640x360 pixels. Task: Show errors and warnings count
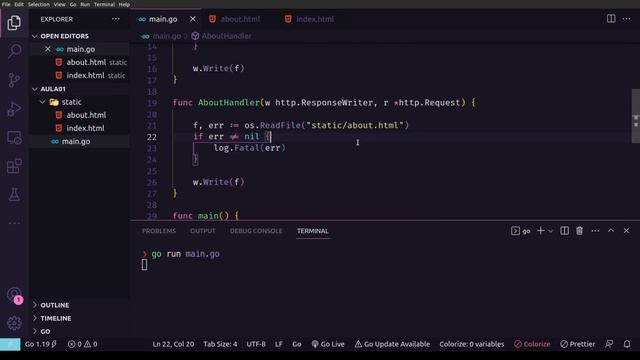tap(82, 344)
